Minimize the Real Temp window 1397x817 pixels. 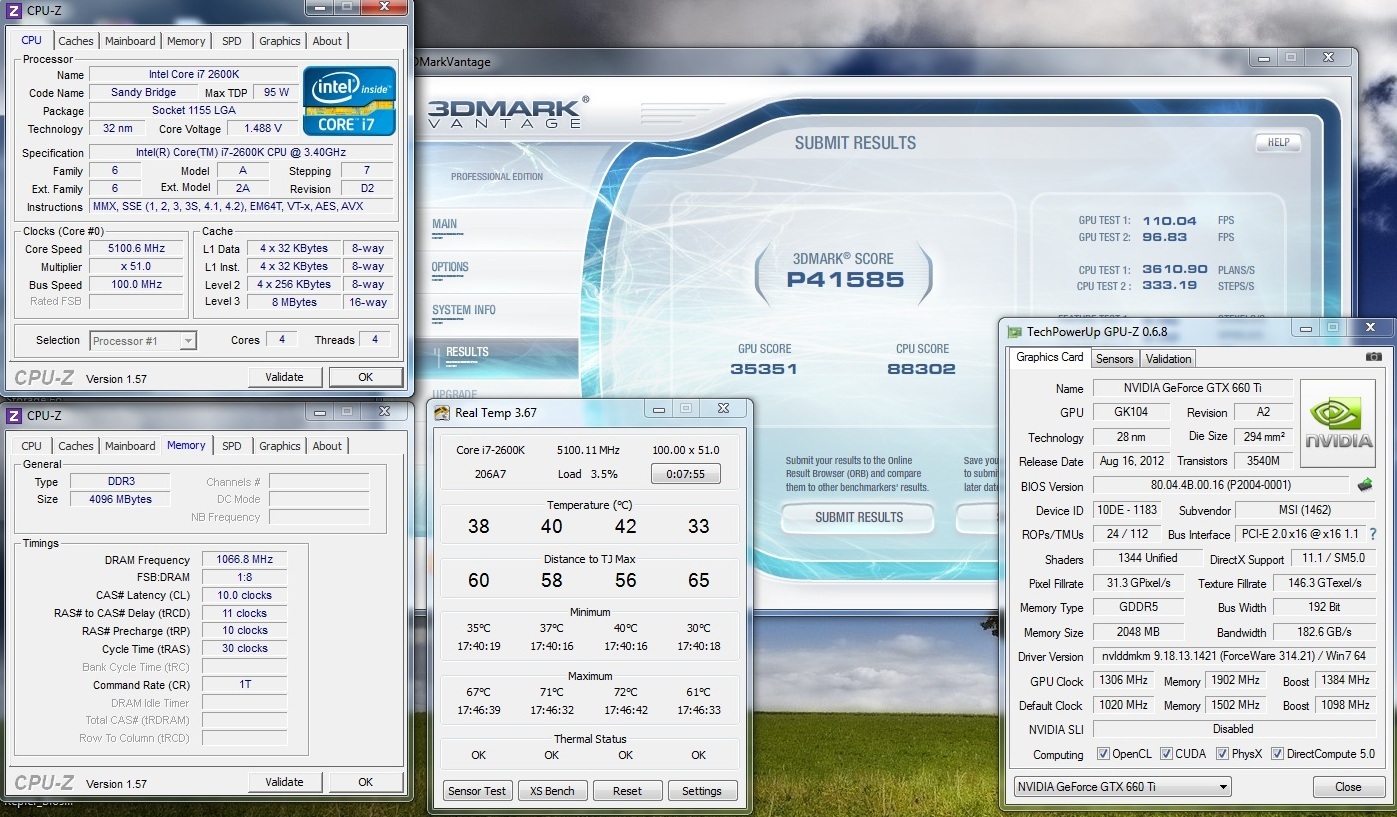point(658,408)
